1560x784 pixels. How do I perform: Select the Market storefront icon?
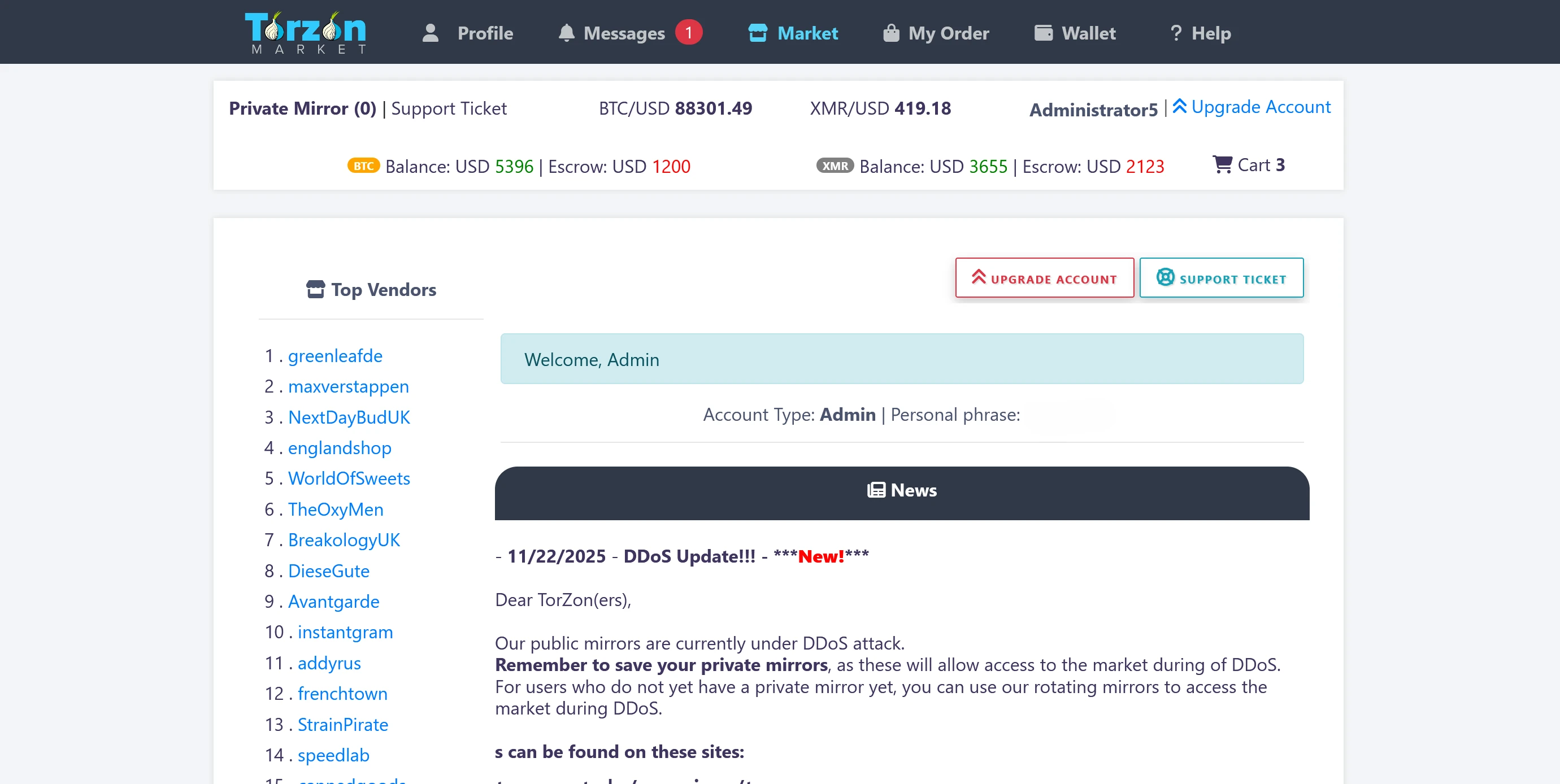tap(758, 33)
